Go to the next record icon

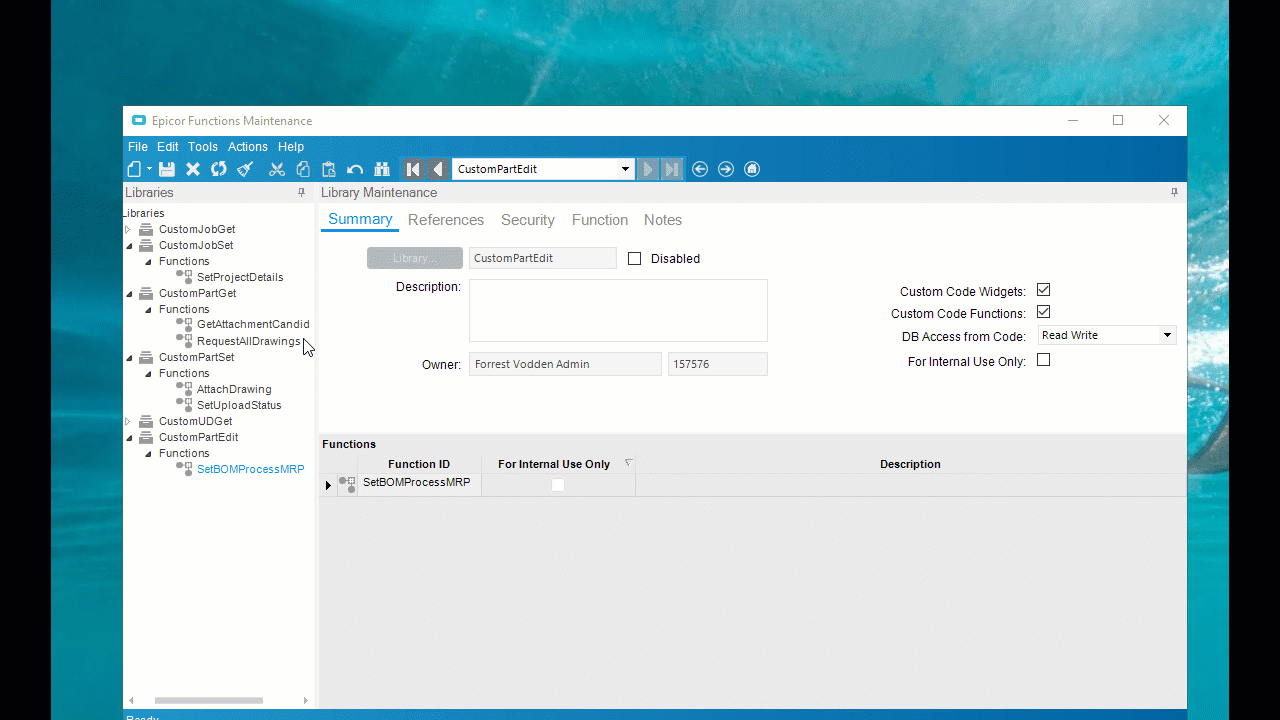click(647, 169)
